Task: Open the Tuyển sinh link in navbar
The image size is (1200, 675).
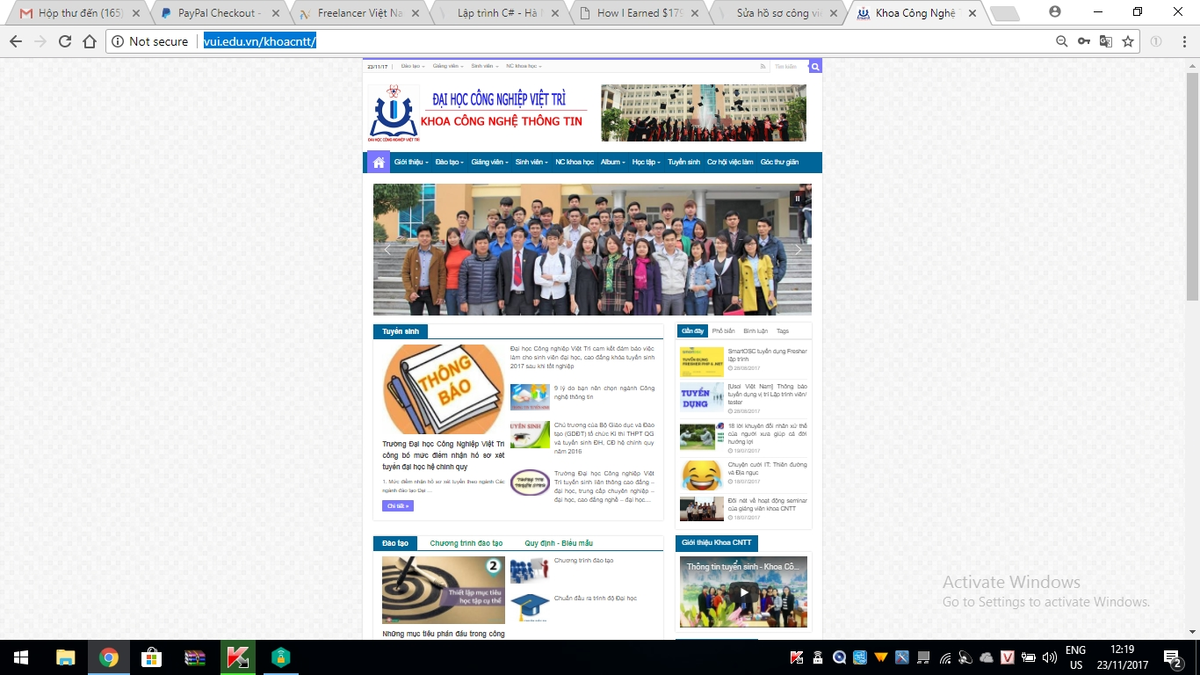Action: pos(684,162)
